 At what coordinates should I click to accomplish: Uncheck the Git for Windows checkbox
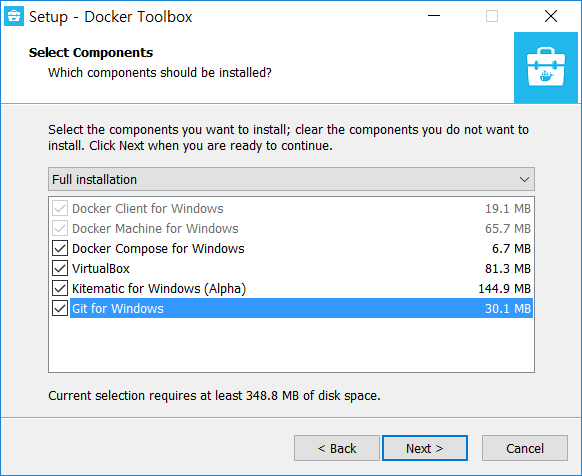(60, 308)
